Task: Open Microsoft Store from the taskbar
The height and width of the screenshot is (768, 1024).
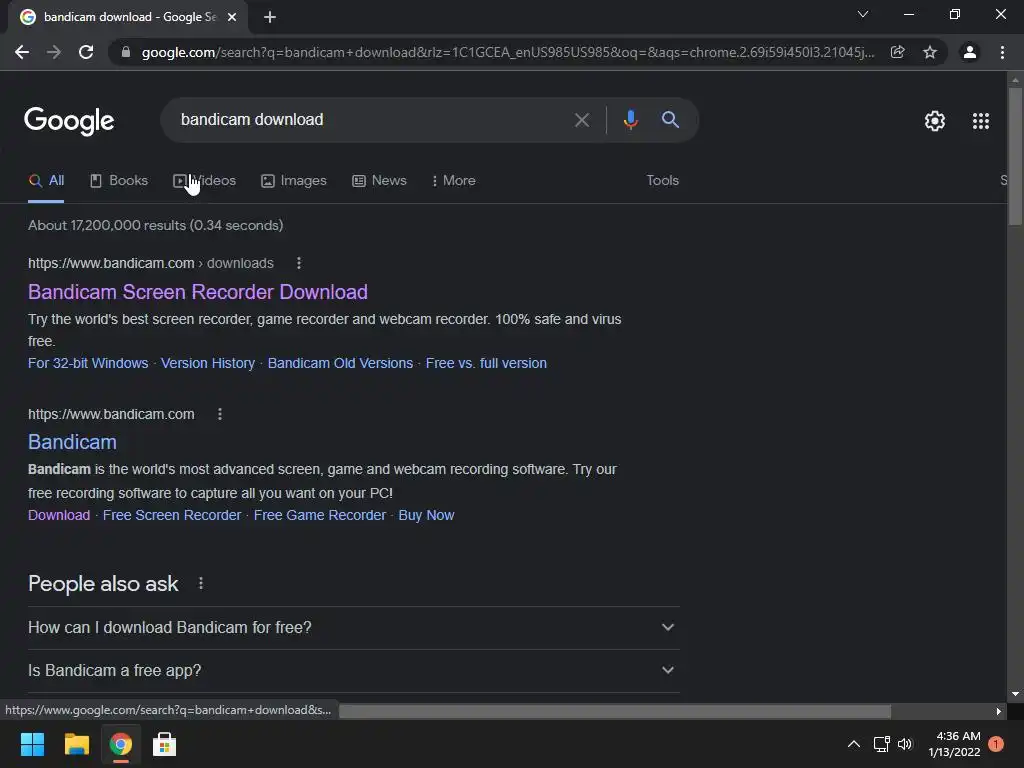Action: tap(164, 744)
